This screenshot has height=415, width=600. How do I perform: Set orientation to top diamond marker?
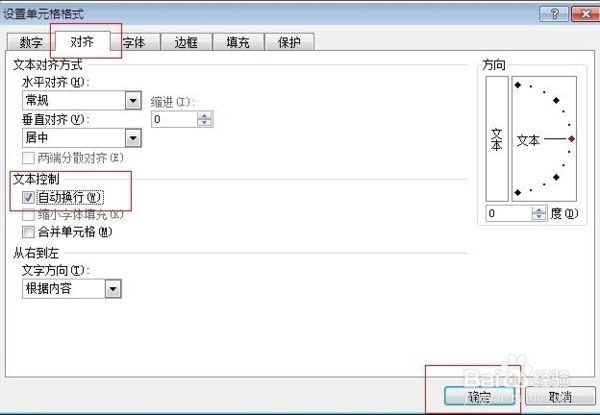pos(518,85)
